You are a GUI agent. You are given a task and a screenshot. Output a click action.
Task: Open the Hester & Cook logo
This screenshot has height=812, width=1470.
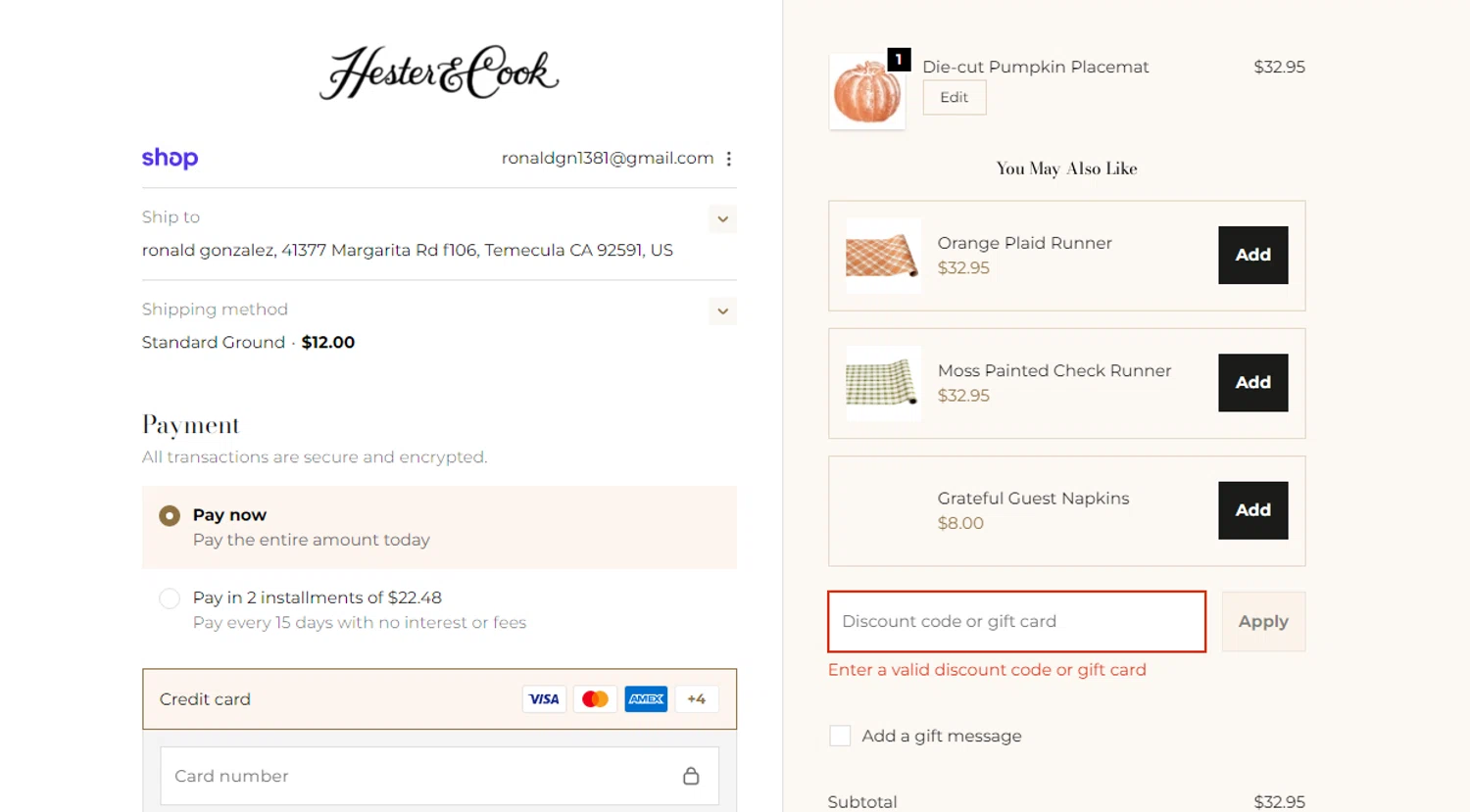pyautogui.click(x=439, y=72)
